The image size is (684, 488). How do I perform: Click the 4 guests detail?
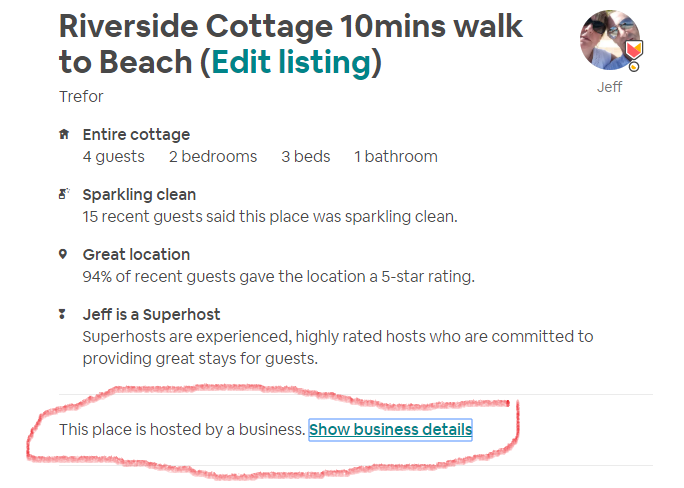(113, 156)
